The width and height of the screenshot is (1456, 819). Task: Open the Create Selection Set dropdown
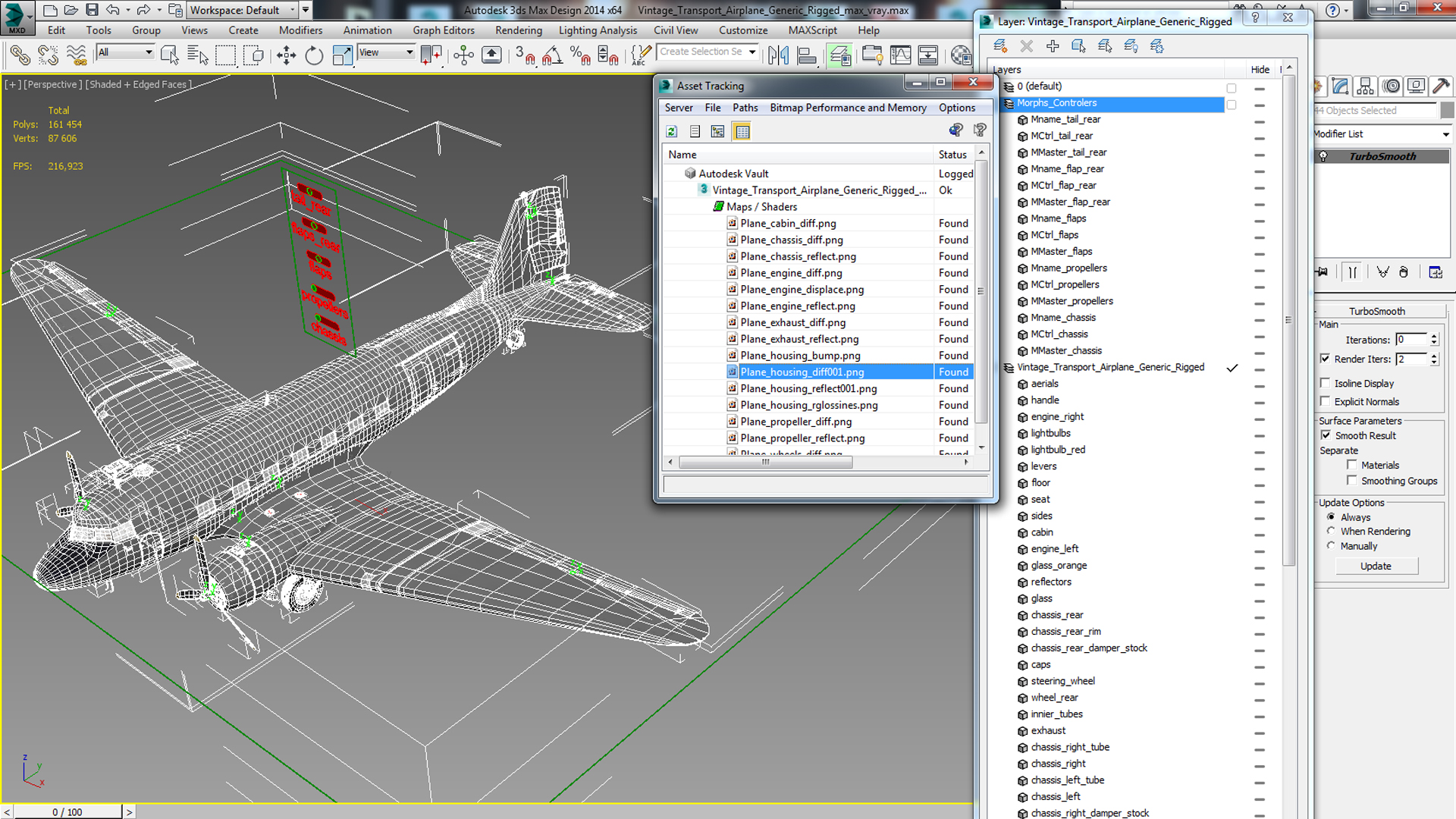[x=708, y=52]
